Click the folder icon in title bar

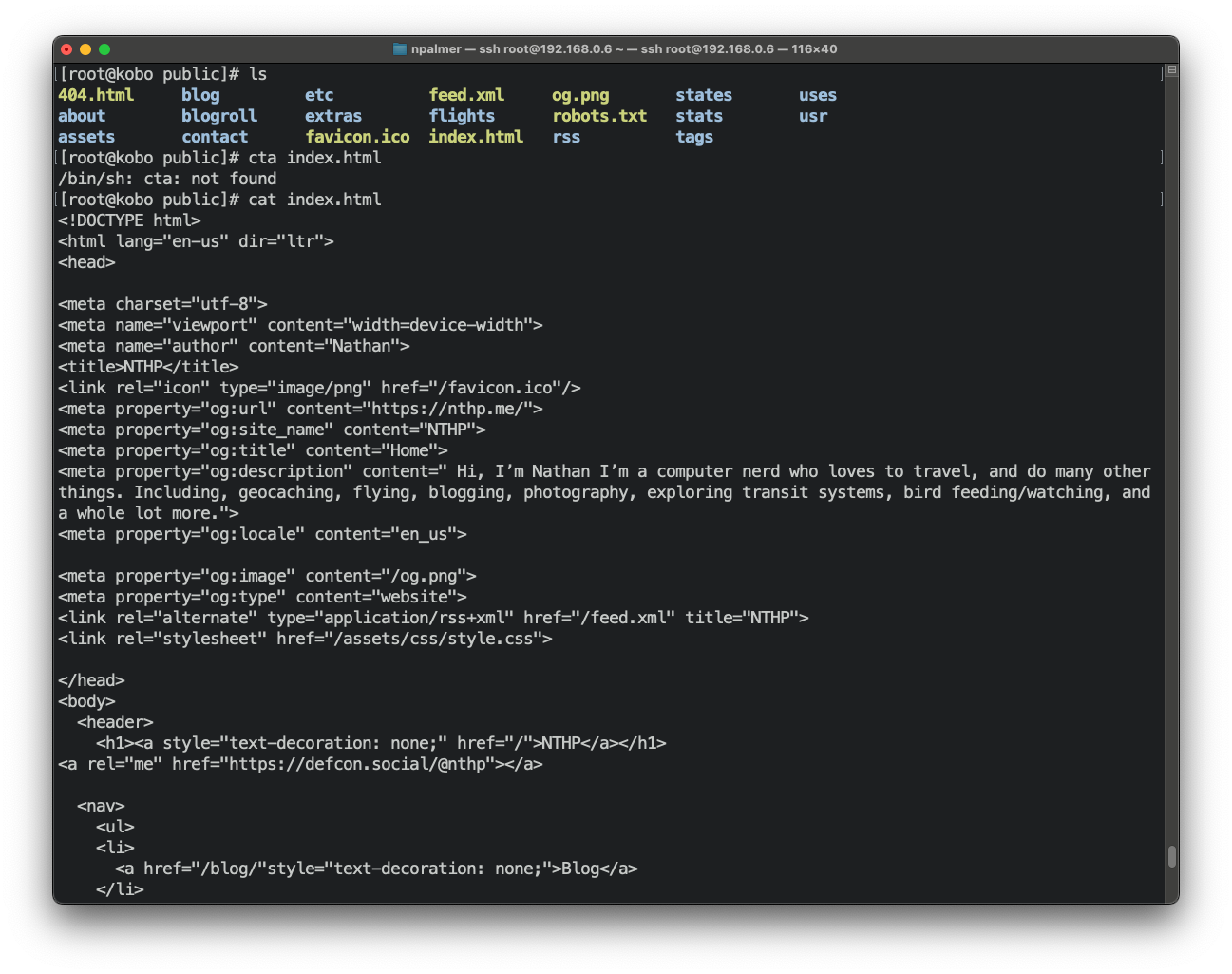(x=400, y=49)
